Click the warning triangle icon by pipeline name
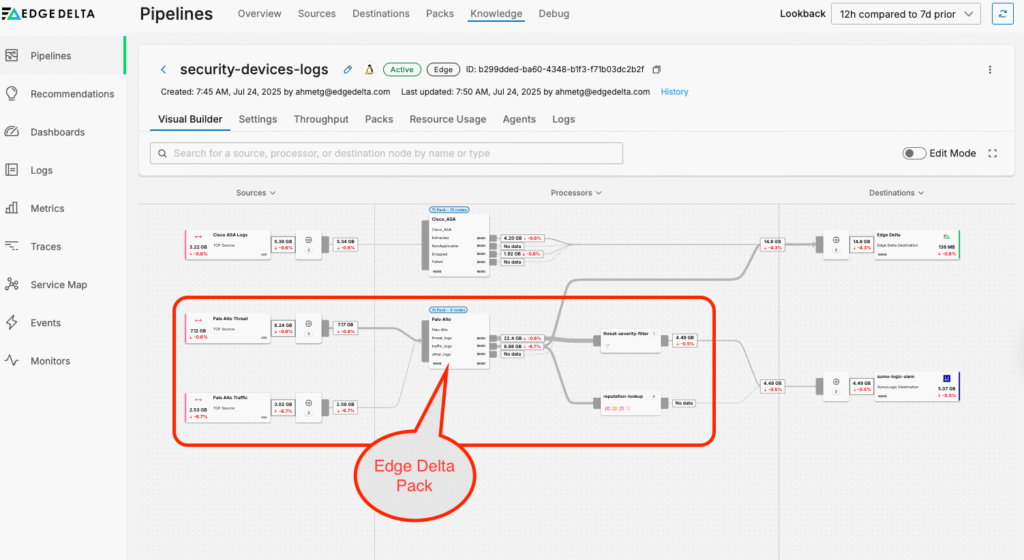 pos(368,70)
